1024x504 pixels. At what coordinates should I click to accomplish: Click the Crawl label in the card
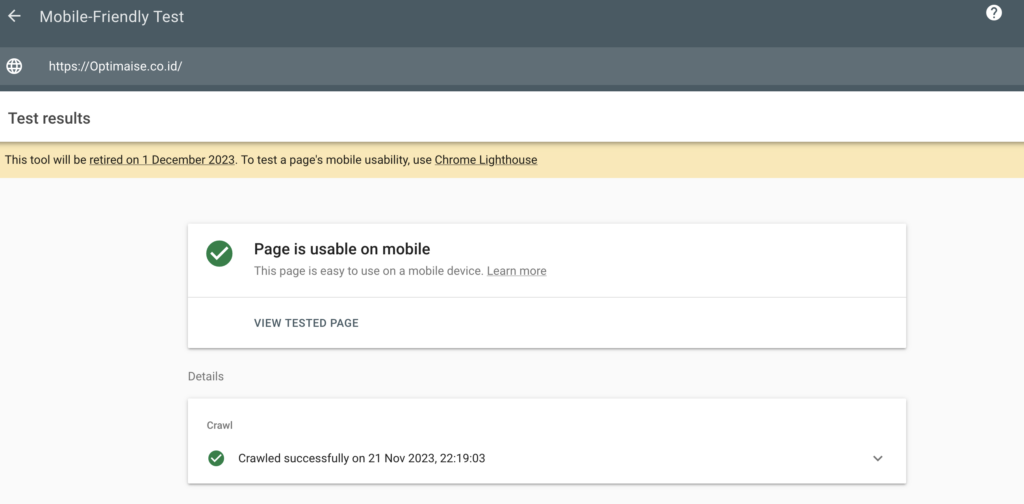219,425
